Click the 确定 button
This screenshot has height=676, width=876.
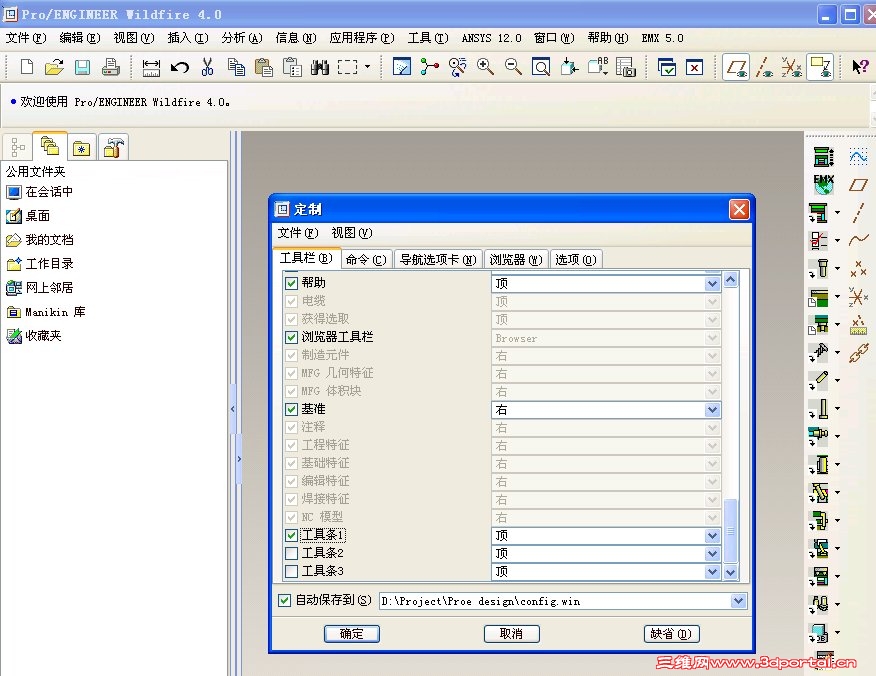(x=351, y=634)
